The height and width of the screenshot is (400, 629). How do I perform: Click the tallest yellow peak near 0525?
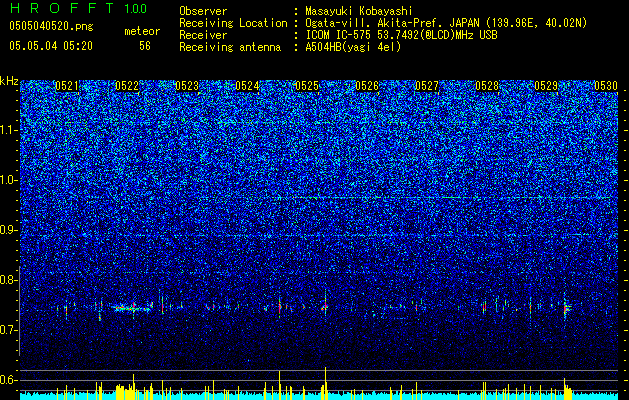[x=325, y=383]
